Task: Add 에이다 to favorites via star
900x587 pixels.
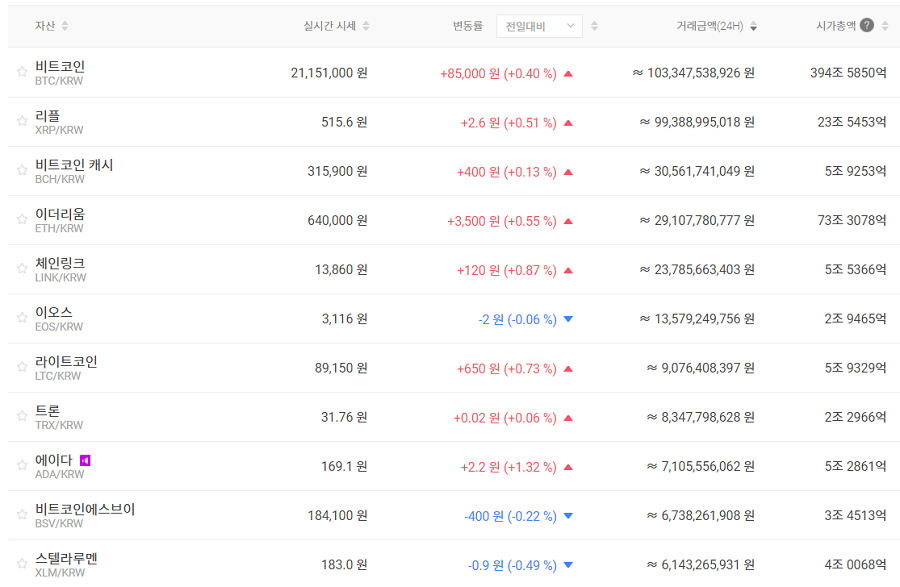Action: [x=22, y=465]
